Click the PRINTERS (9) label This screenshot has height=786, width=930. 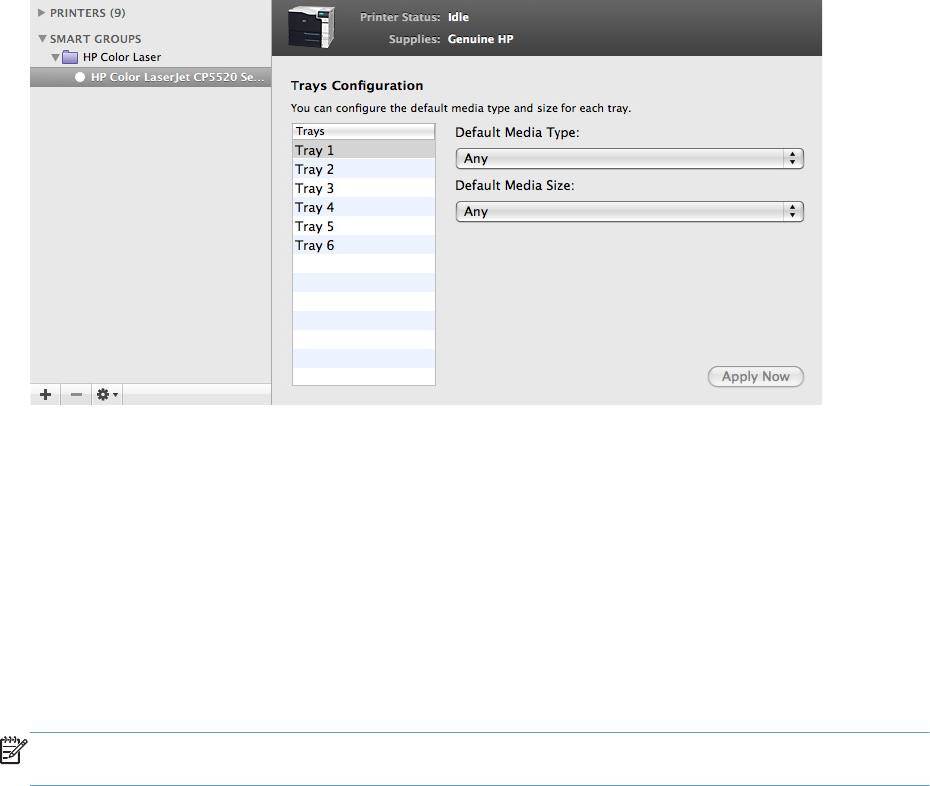[88, 12]
